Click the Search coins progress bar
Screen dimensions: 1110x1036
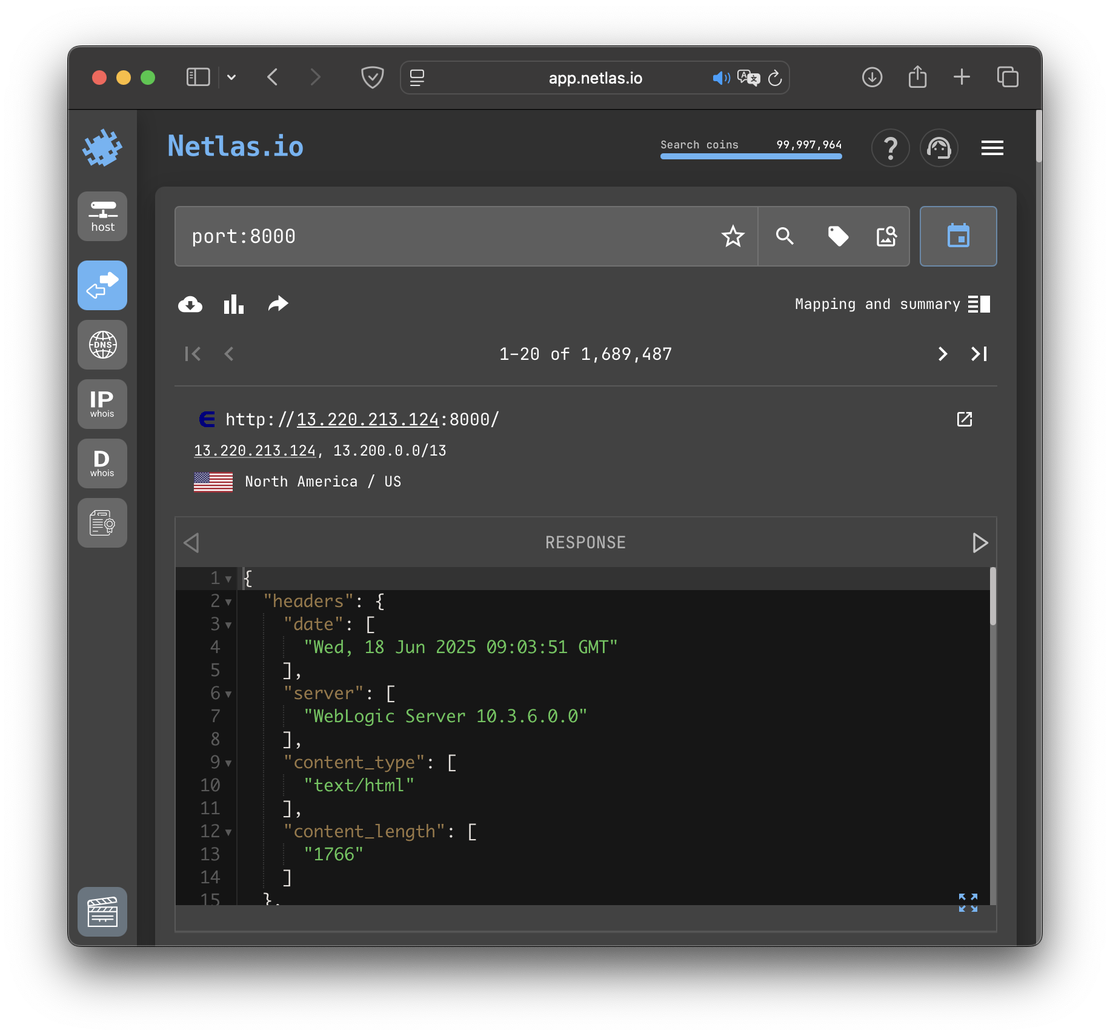tap(750, 156)
